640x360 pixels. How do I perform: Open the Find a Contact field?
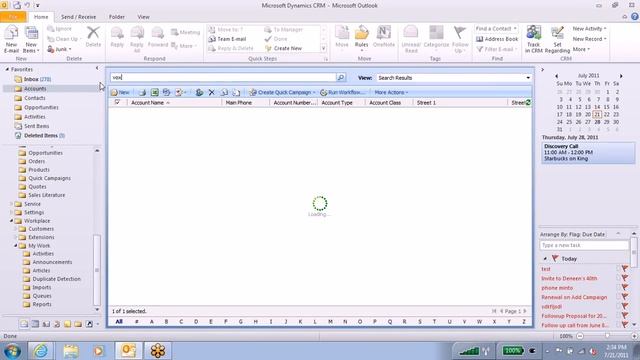[x=496, y=29]
